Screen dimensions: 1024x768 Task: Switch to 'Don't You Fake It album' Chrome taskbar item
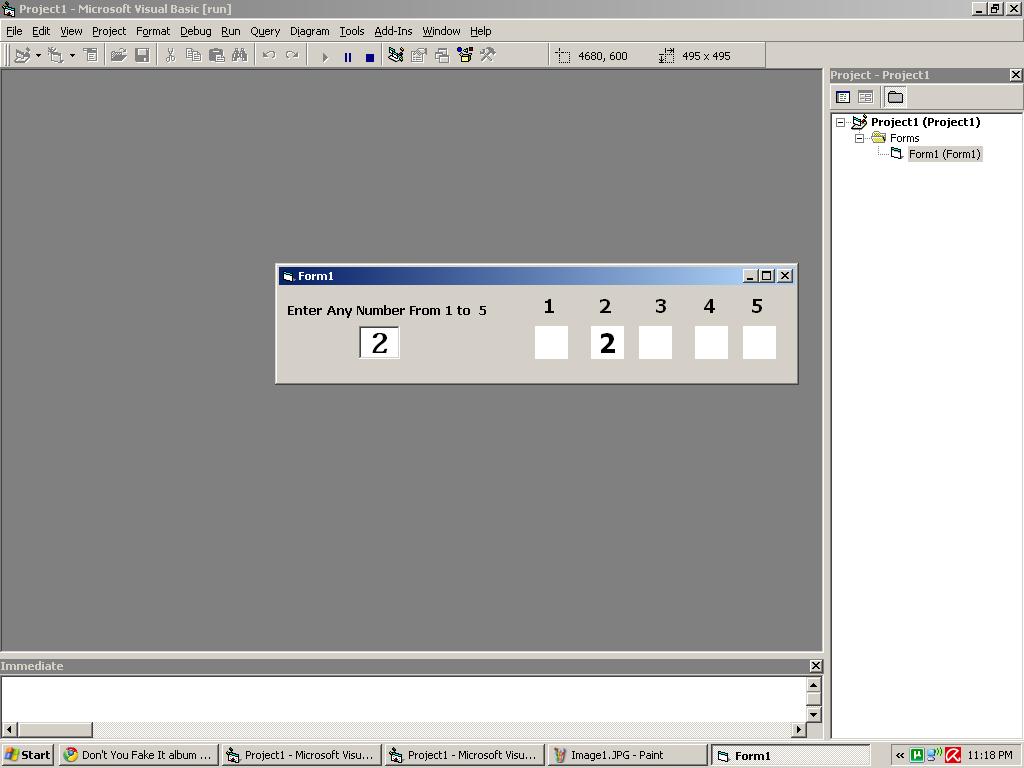coord(138,755)
